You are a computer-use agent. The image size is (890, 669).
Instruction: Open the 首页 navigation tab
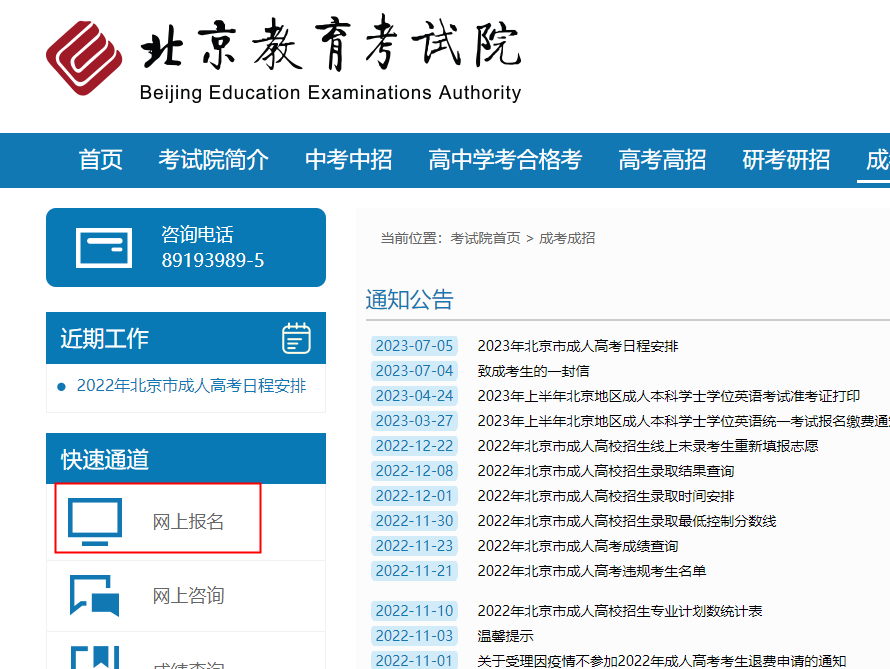pyautogui.click(x=101, y=160)
